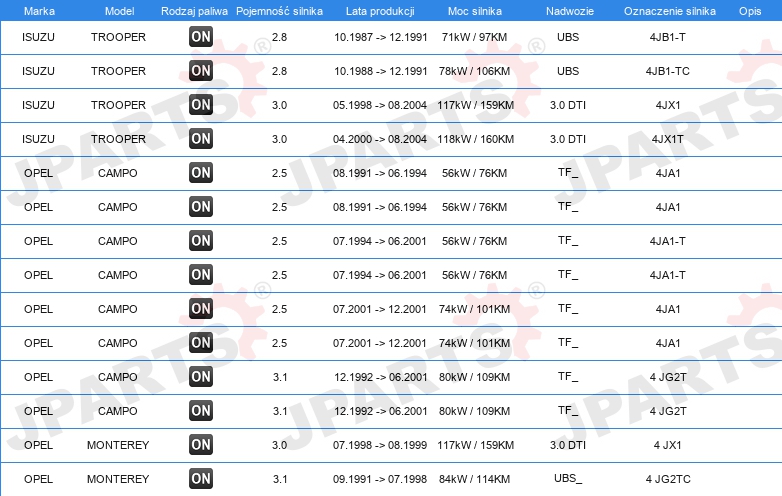Viewport: 782px width, 496px height.
Task: Click 117kW / 159KM in the OPEL Monterey row
Action: pos(475,445)
